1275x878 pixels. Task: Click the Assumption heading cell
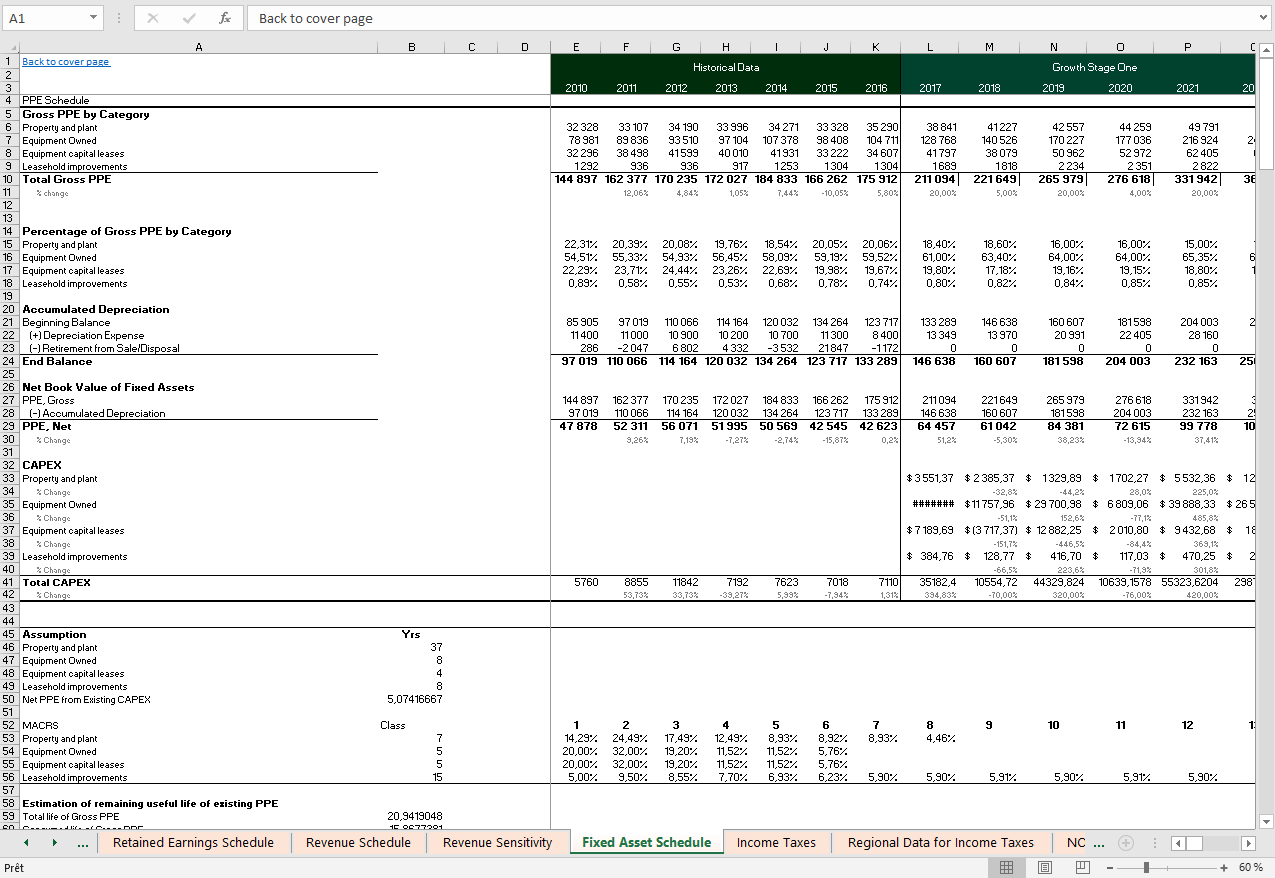[54, 634]
